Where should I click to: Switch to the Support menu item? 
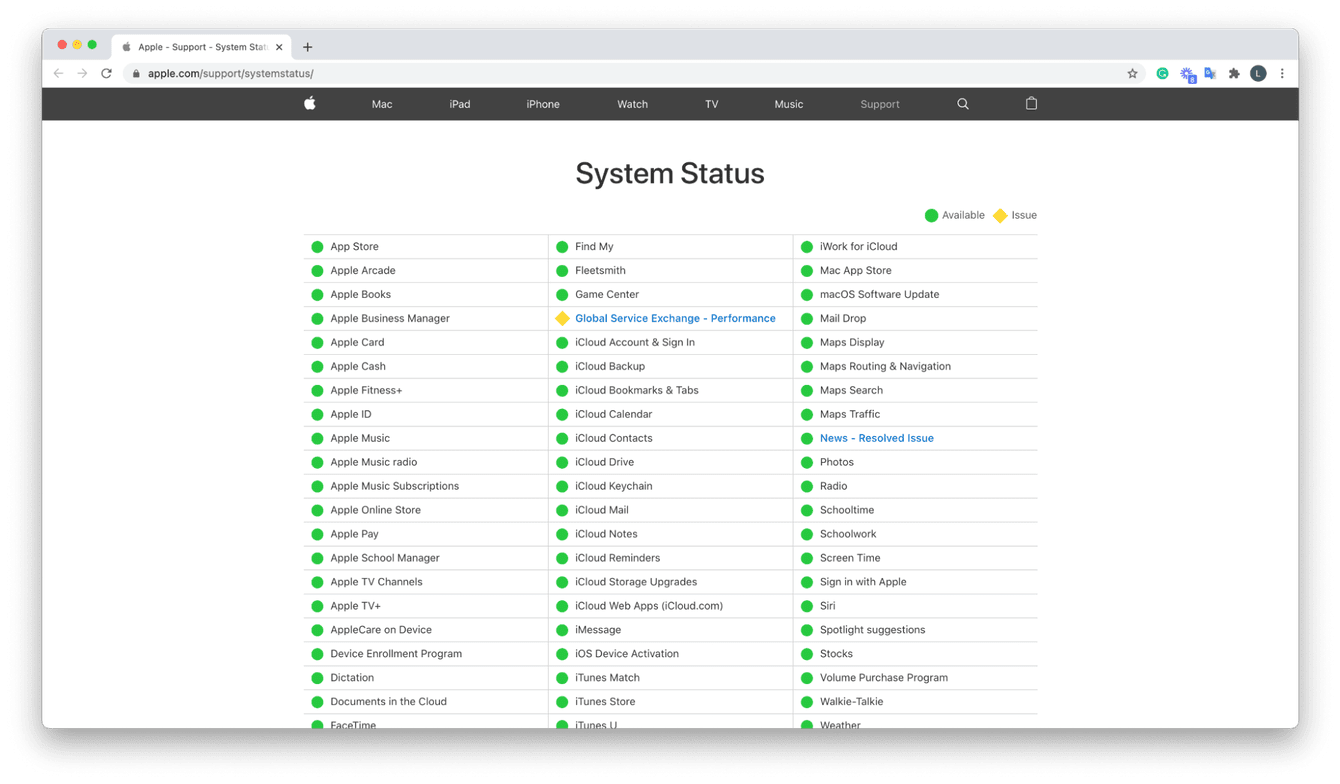tap(879, 104)
